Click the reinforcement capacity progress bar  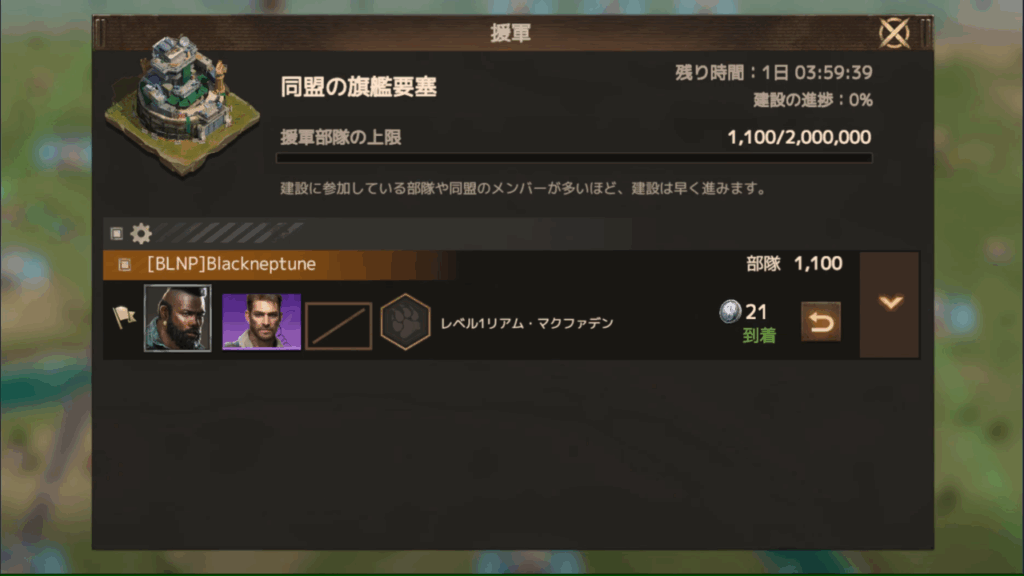(x=574, y=157)
